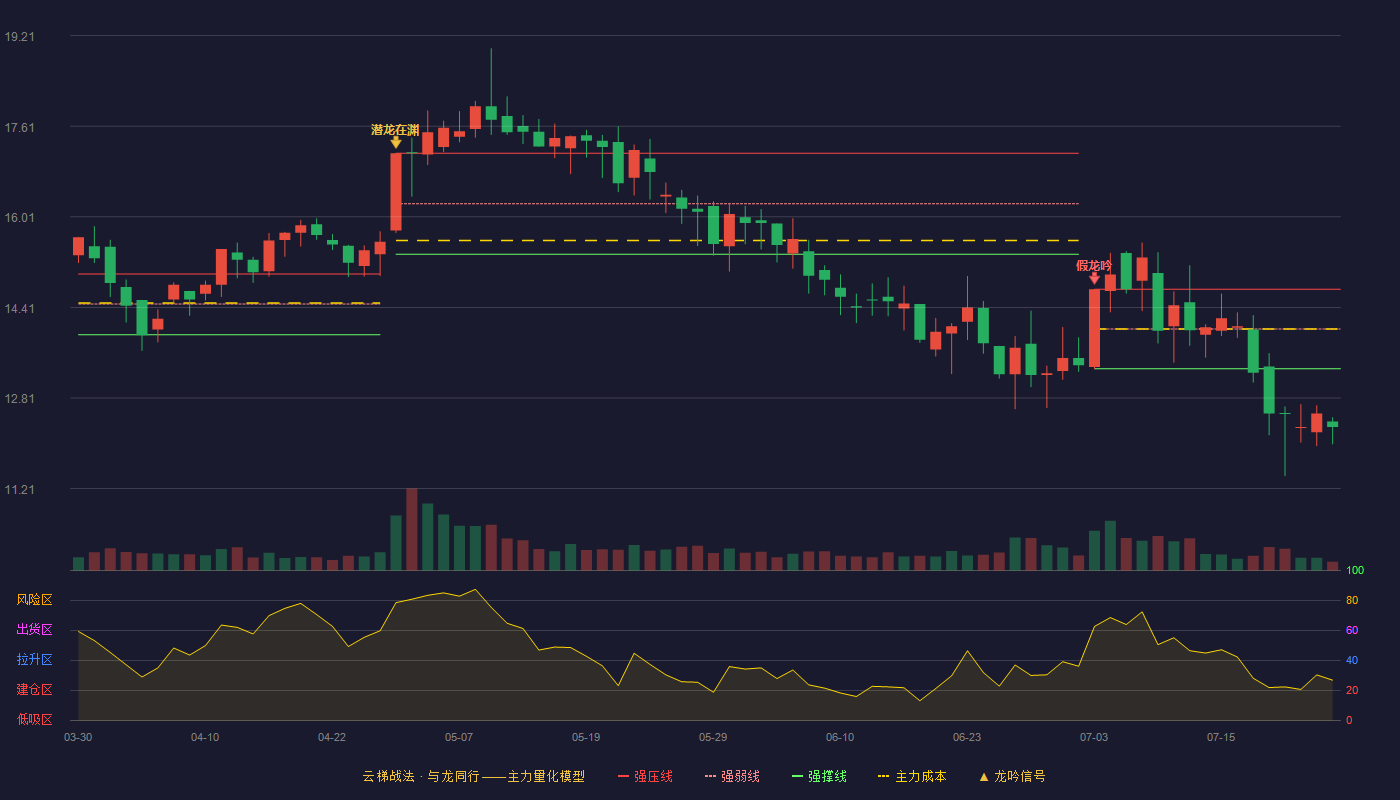This screenshot has height=800, width=1400.
Task: Click the 龙吟信号 triangle legend icon
Action: click(984, 777)
